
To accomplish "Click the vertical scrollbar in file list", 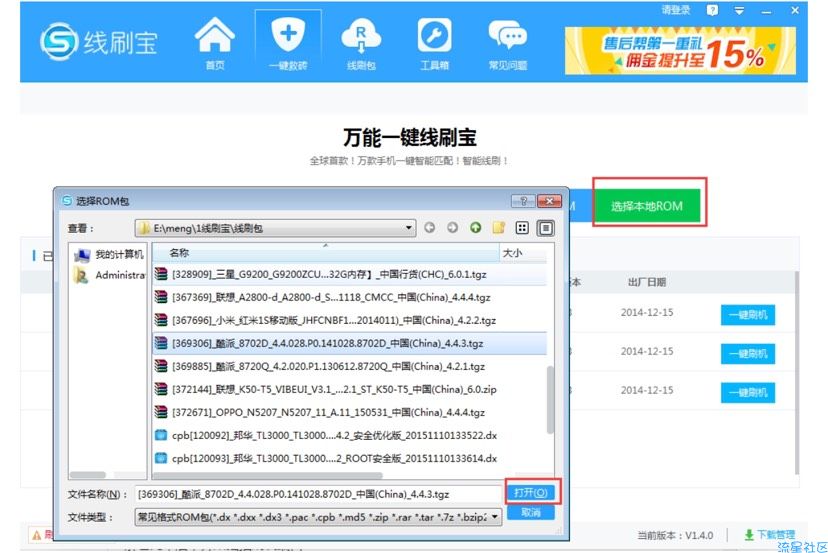I will pyautogui.click(x=550, y=400).
